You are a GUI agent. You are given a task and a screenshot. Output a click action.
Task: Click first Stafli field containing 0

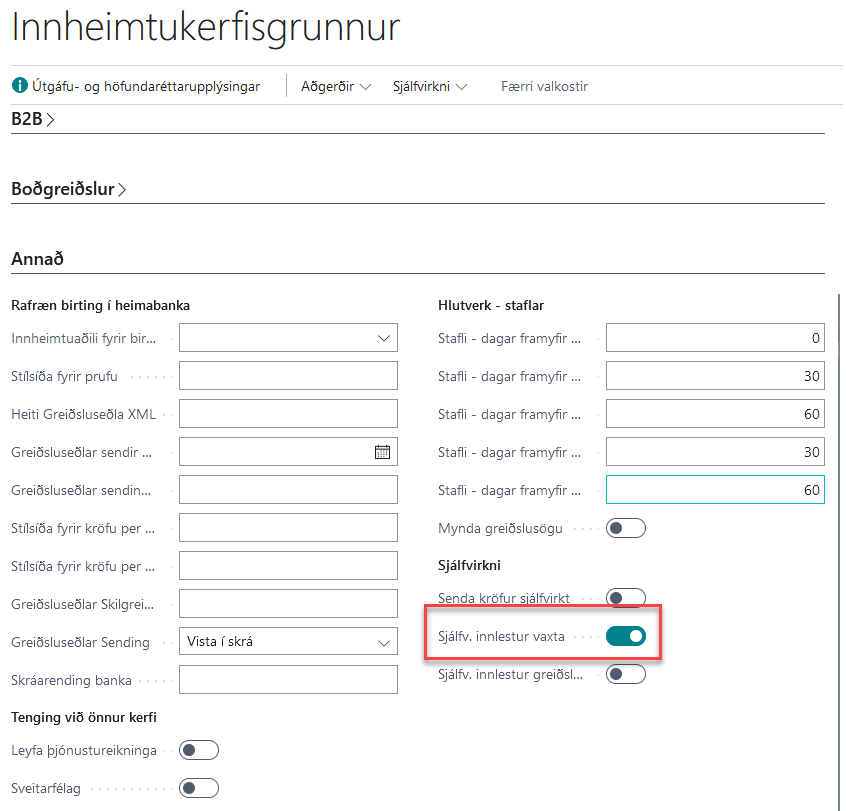click(714, 338)
